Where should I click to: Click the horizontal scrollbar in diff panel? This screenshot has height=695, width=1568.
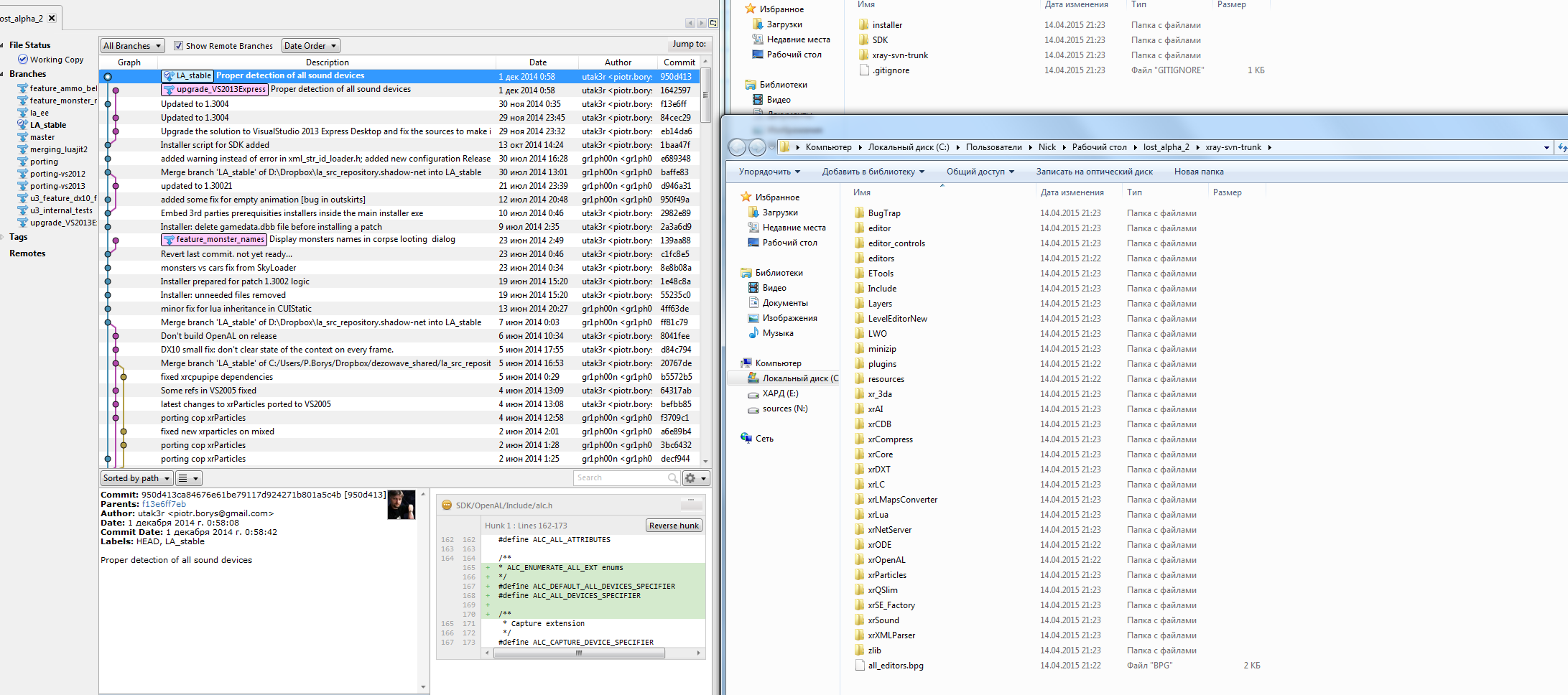[578, 653]
